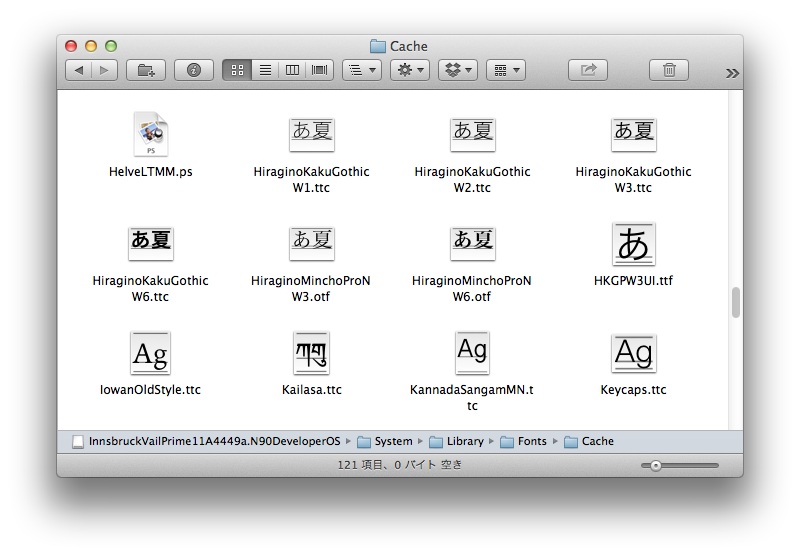Go to the Fonts folder in path bar
This screenshot has width=800, height=556.
[x=523, y=442]
